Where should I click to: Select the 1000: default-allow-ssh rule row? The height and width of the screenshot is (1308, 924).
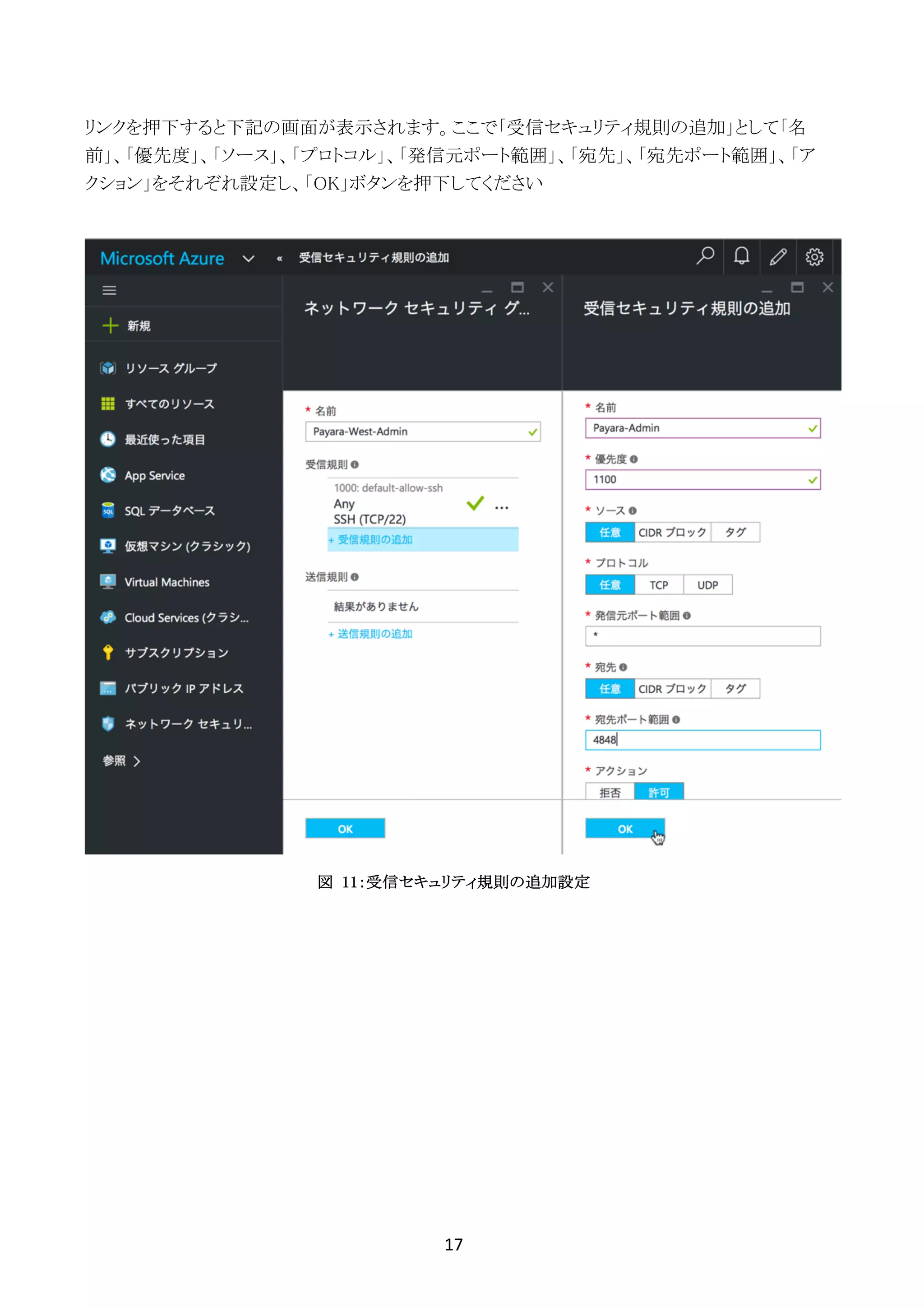click(422, 504)
